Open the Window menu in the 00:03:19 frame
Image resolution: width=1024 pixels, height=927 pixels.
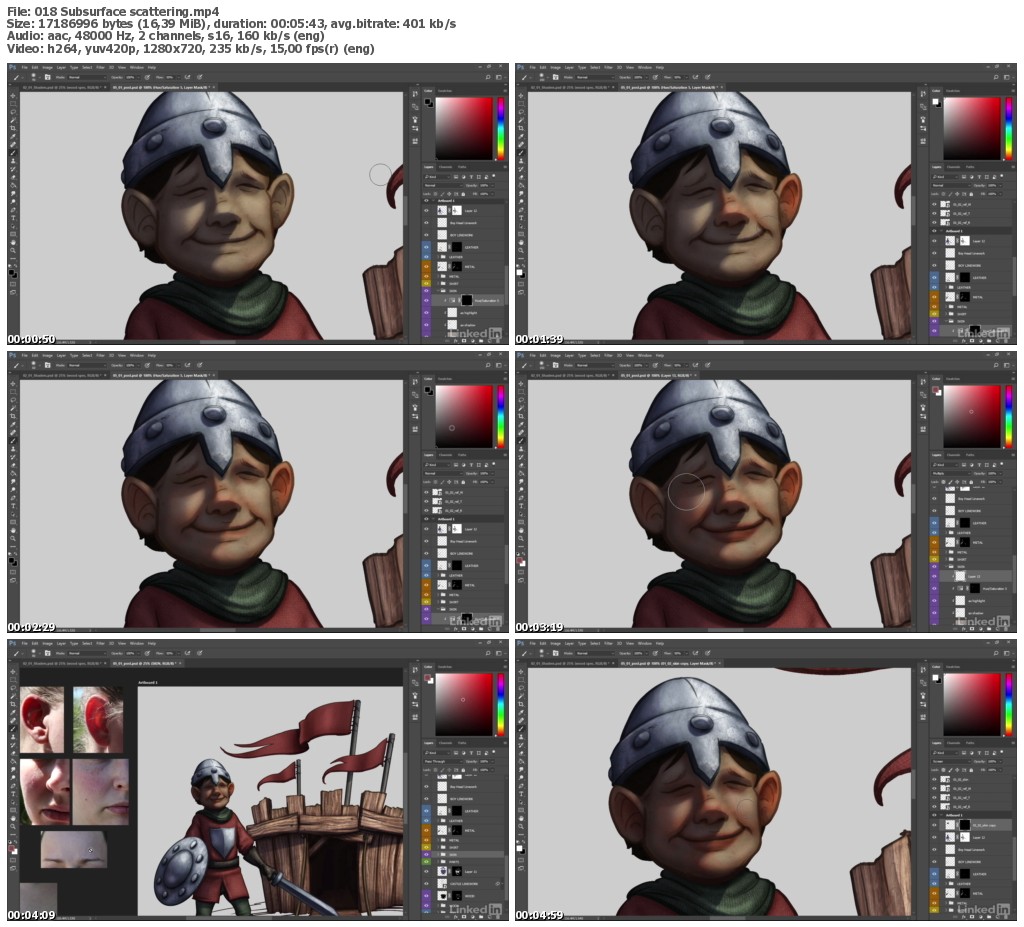click(645, 355)
